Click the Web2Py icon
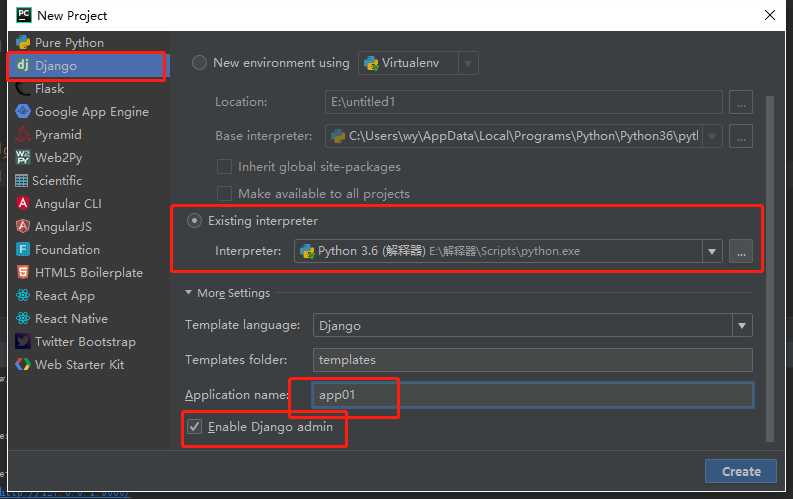 tap(23, 157)
